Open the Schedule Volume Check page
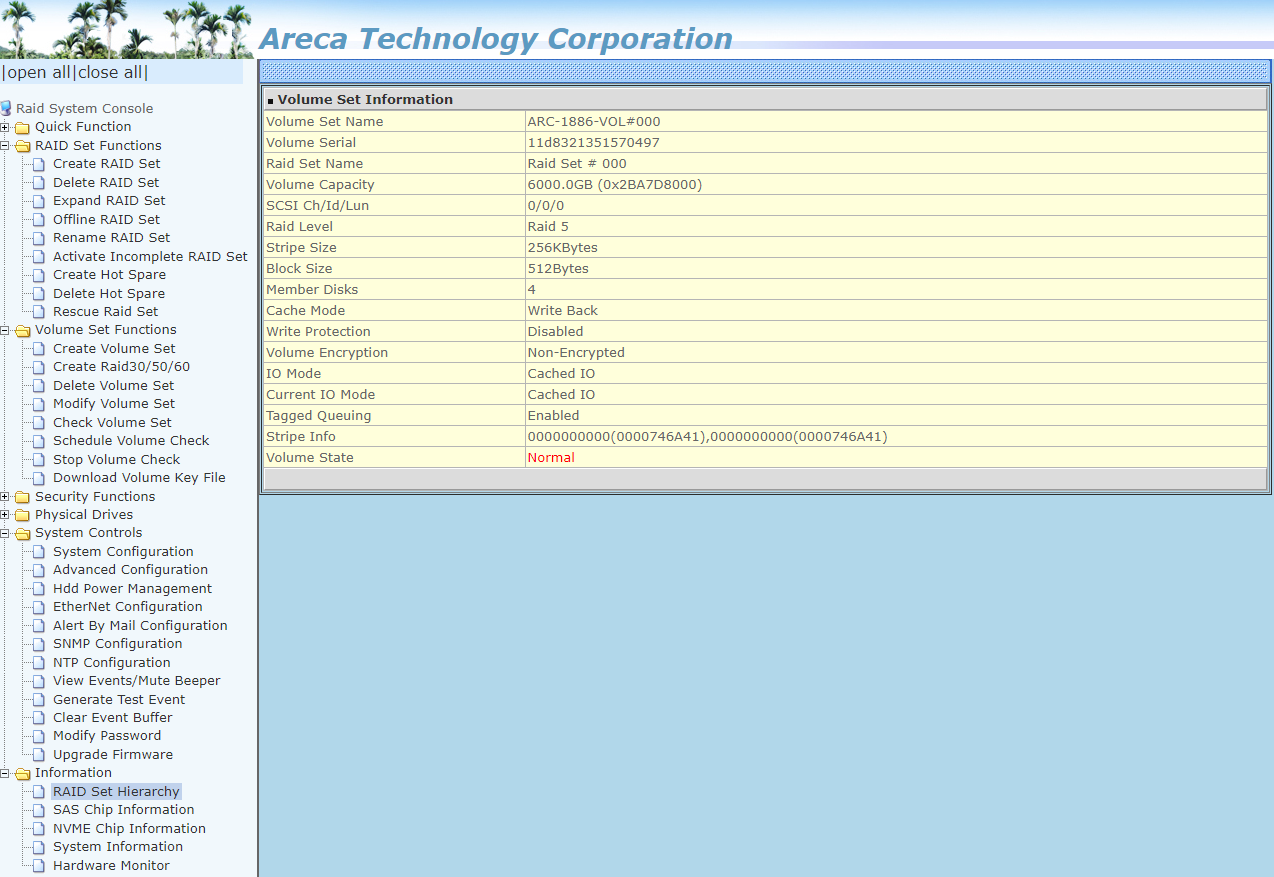1274x877 pixels. [131, 441]
